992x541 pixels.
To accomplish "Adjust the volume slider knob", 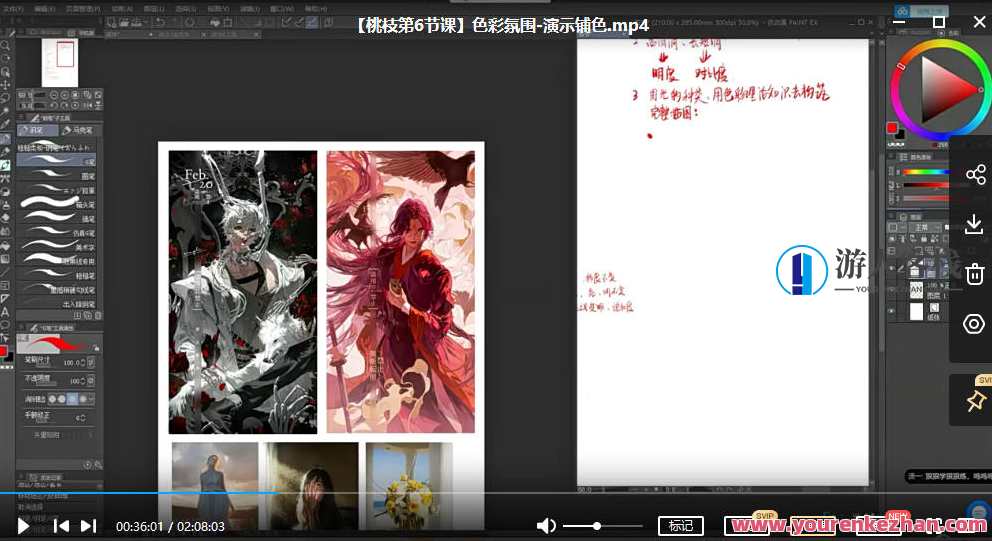I will click(x=597, y=526).
